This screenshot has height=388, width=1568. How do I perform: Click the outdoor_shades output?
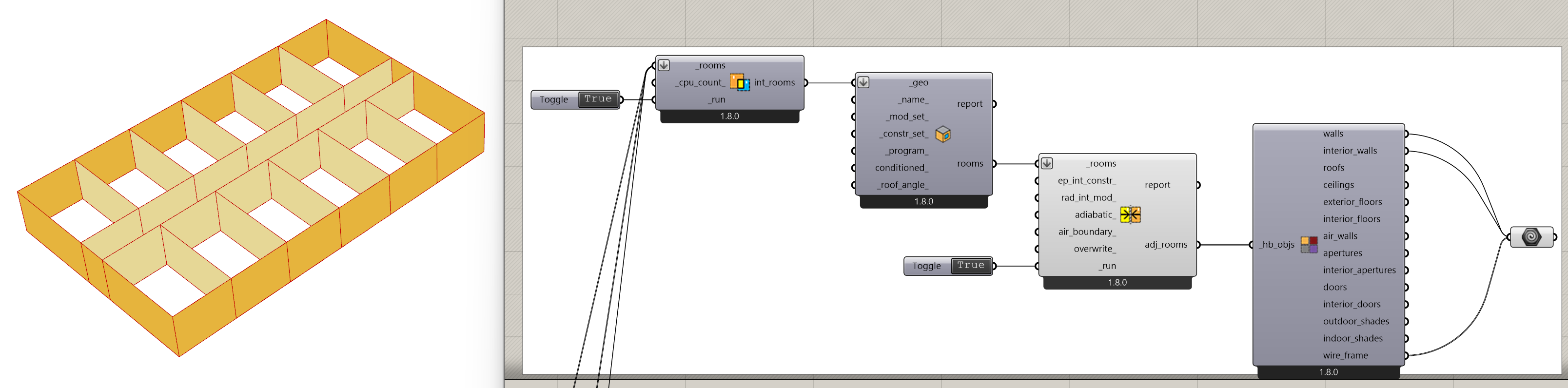[1355, 321]
